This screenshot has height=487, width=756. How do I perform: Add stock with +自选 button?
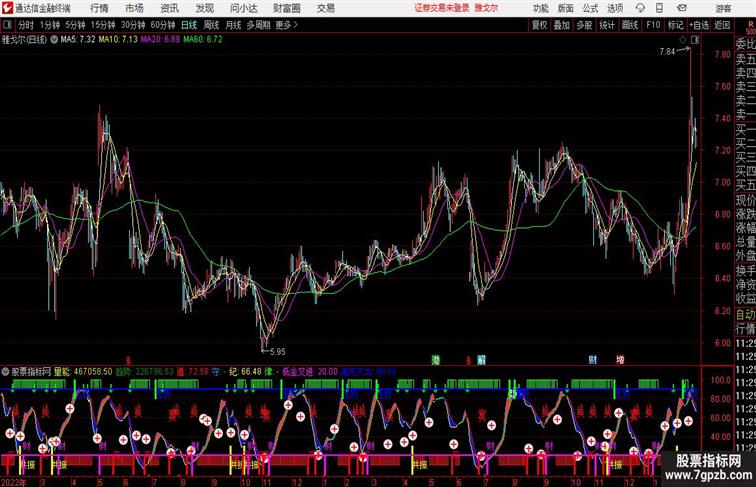(x=699, y=25)
